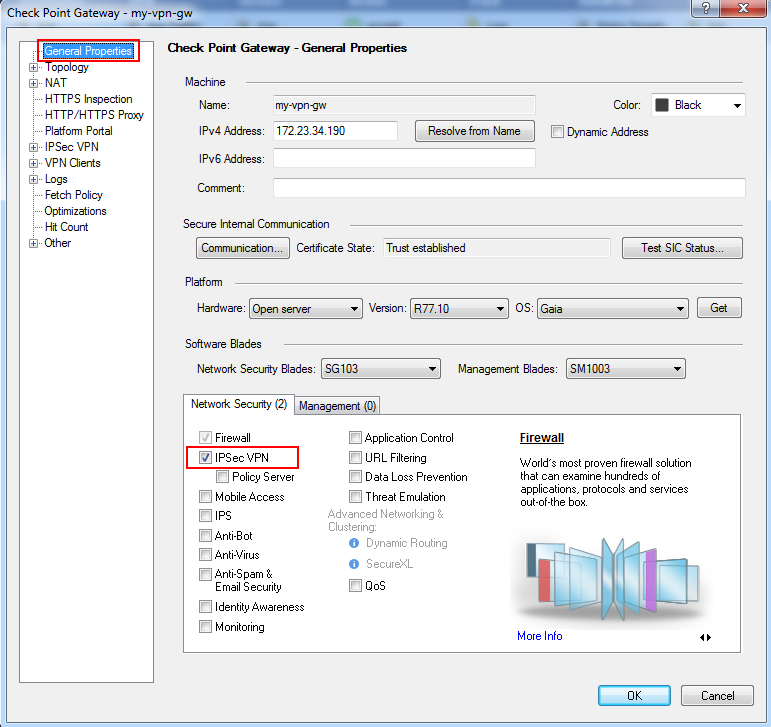The width and height of the screenshot is (771, 727).
Task: Click the grayed Firewall checkbox
Action: pyautogui.click(x=205, y=437)
